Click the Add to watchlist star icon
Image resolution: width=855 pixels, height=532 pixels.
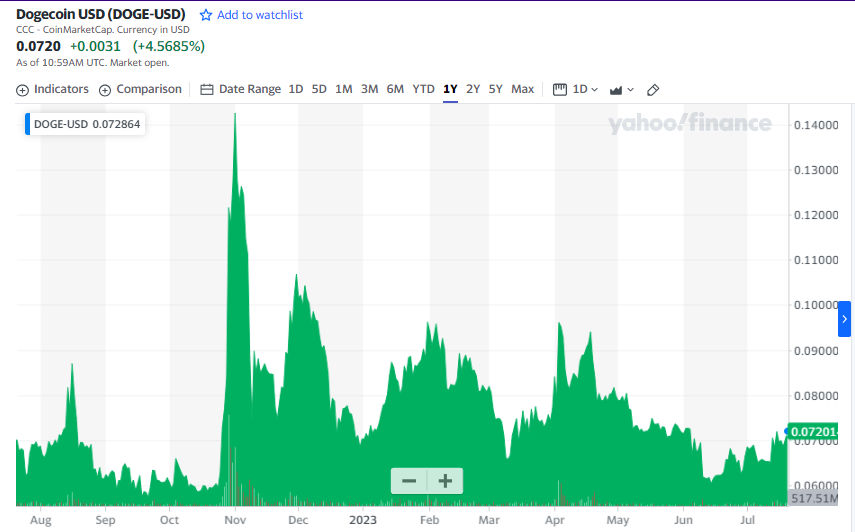point(206,15)
